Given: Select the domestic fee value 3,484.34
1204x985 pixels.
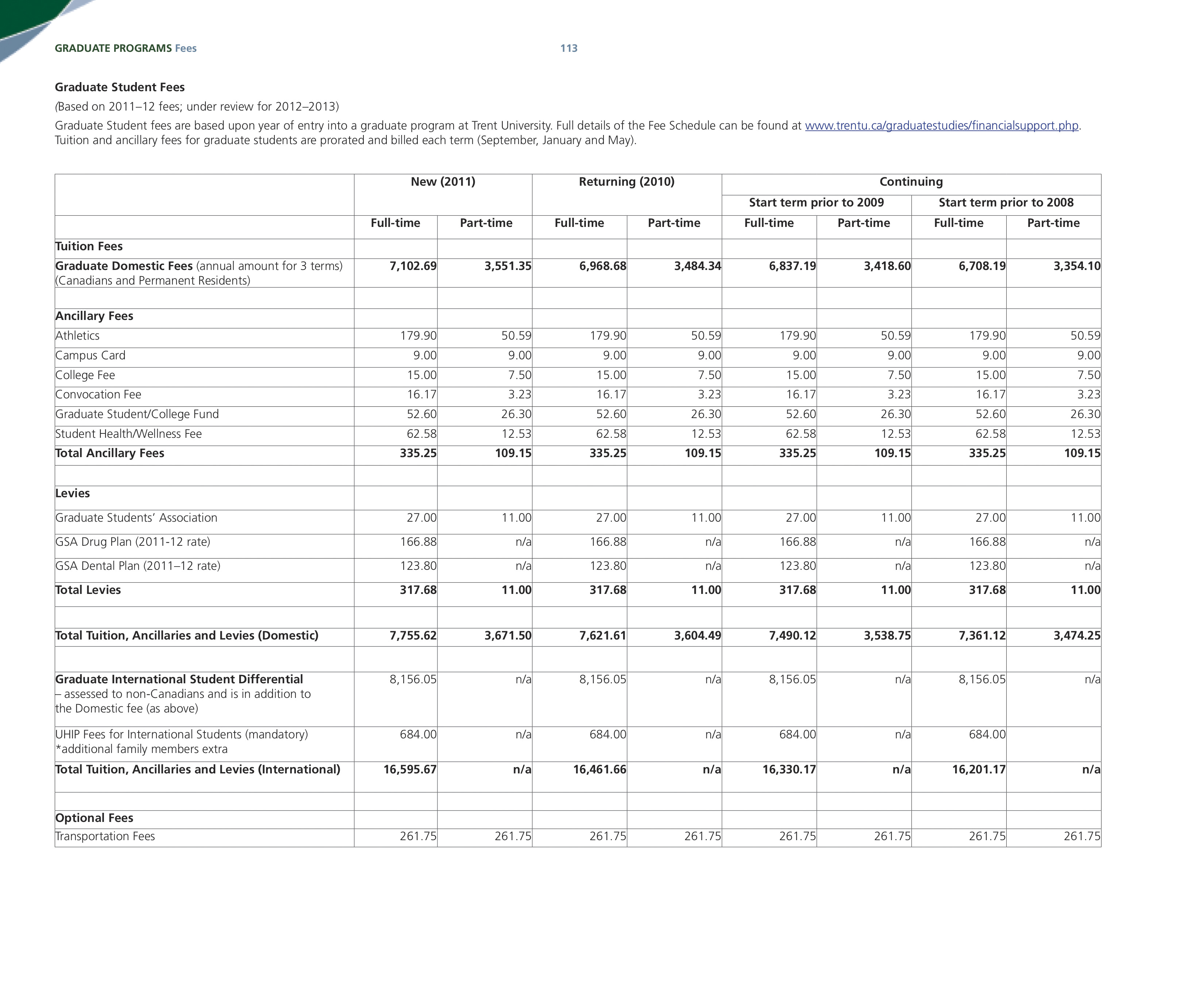Looking at the screenshot, I should [697, 266].
